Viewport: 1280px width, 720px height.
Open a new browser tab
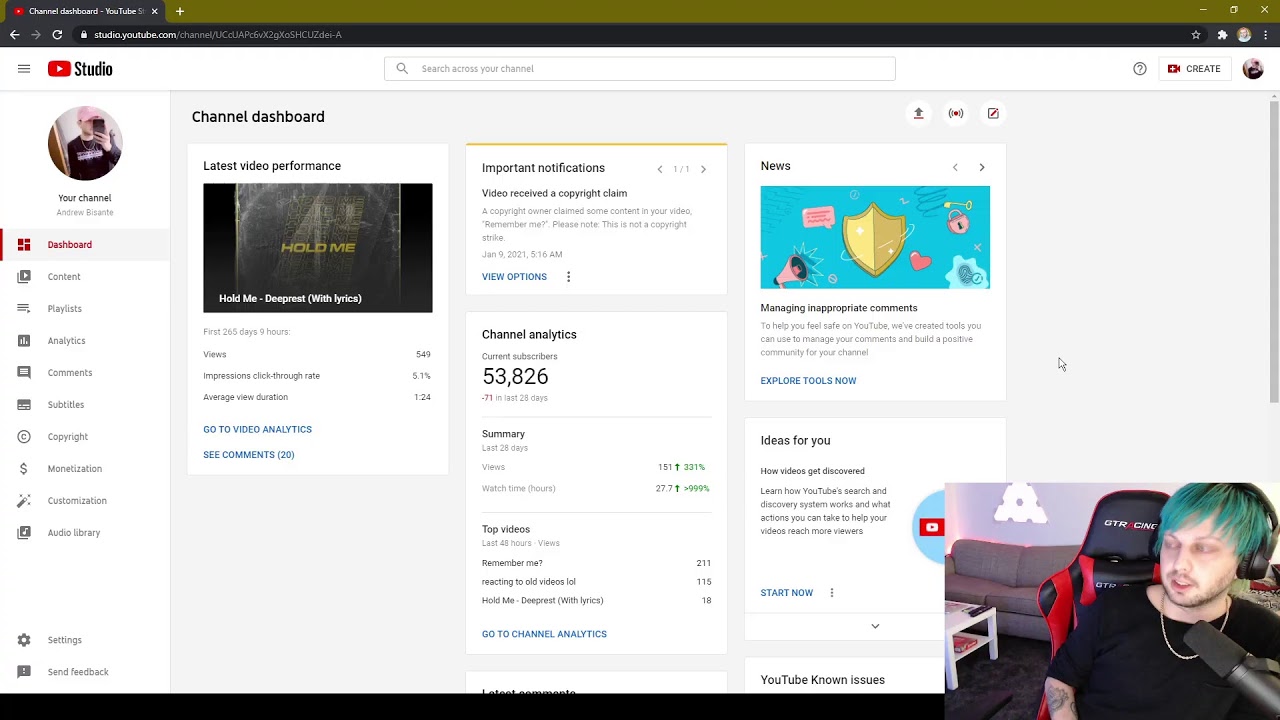[180, 11]
